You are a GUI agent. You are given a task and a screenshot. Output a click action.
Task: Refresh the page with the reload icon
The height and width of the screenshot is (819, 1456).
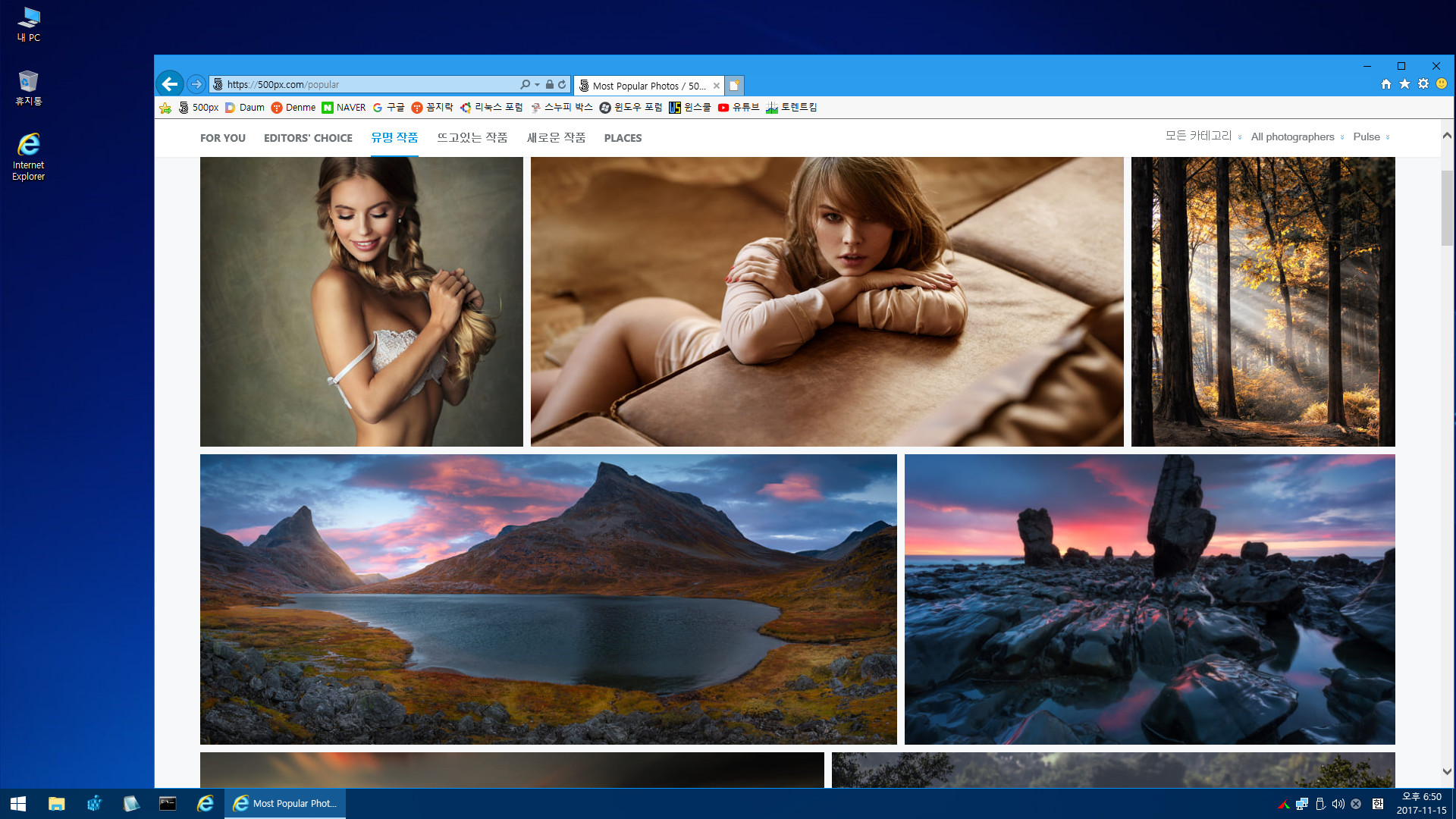tap(562, 84)
